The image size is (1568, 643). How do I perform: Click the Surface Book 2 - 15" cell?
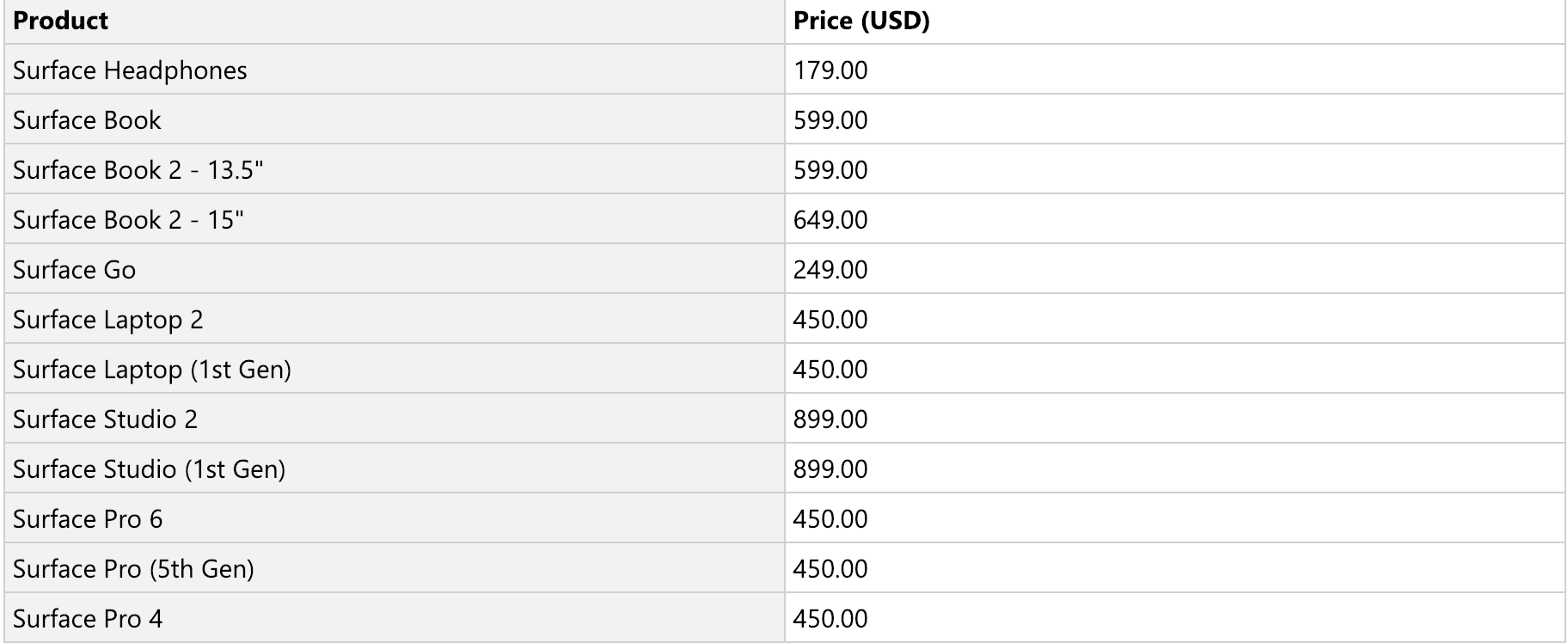[x=395, y=219]
